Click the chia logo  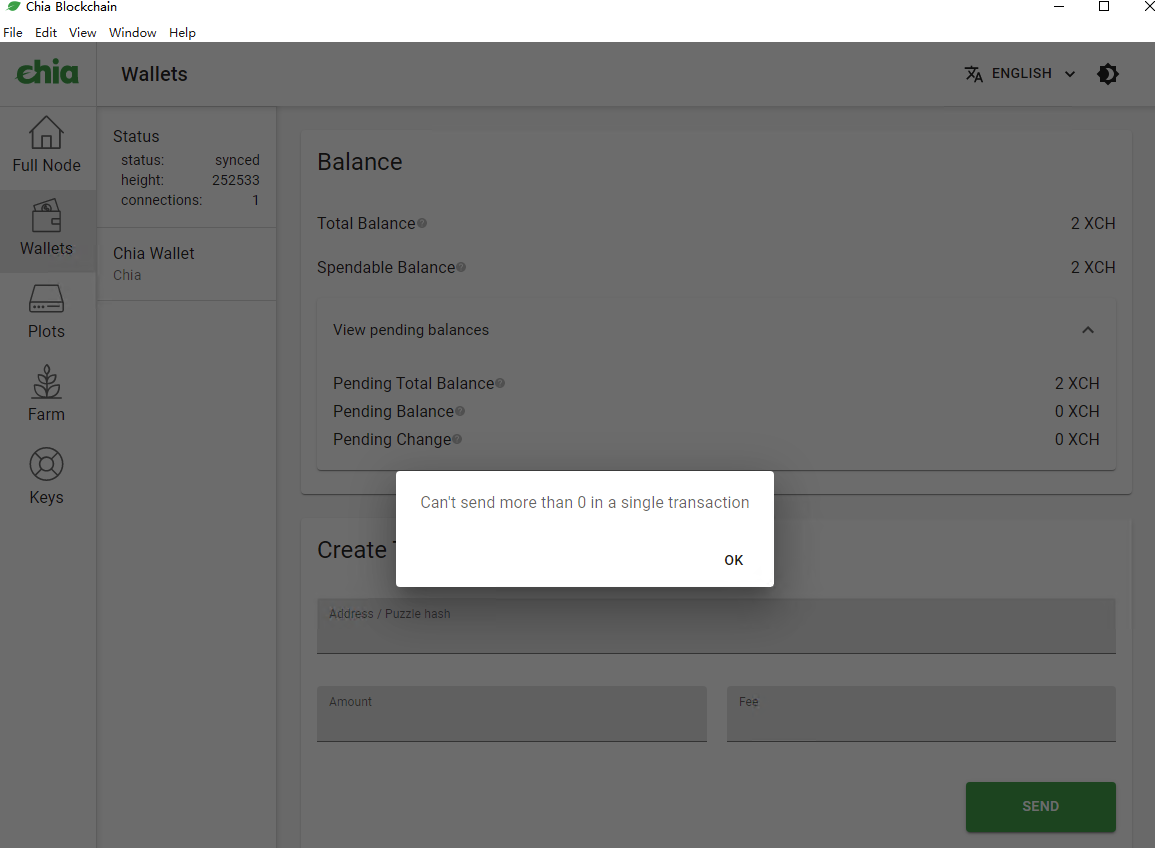tap(47, 72)
